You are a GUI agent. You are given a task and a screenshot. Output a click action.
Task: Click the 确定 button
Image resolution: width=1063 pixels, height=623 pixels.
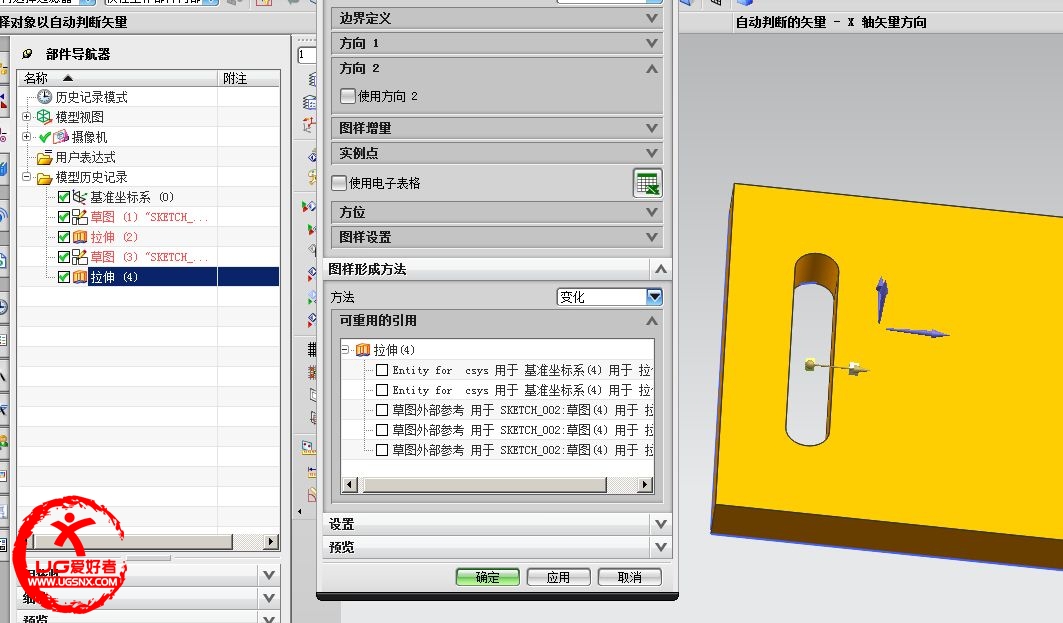point(487,577)
